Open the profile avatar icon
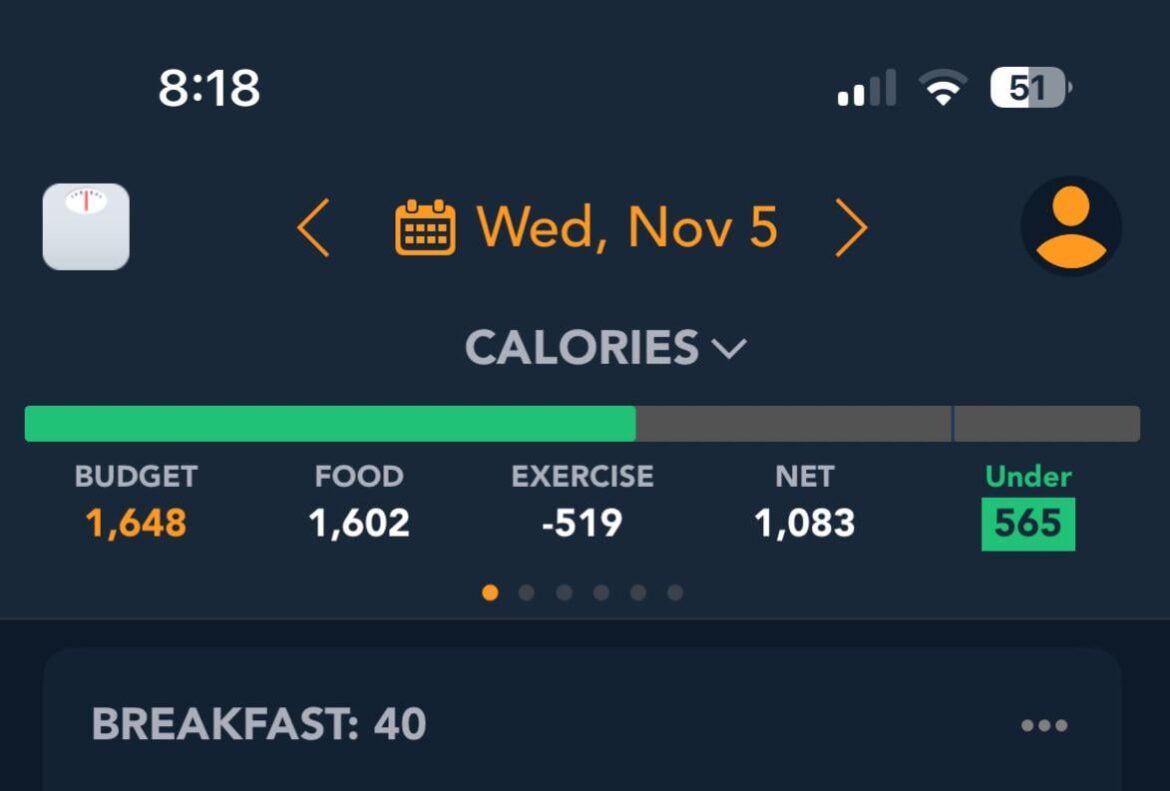This screenshot has height=791, width=1170. tap(1070, 227)
